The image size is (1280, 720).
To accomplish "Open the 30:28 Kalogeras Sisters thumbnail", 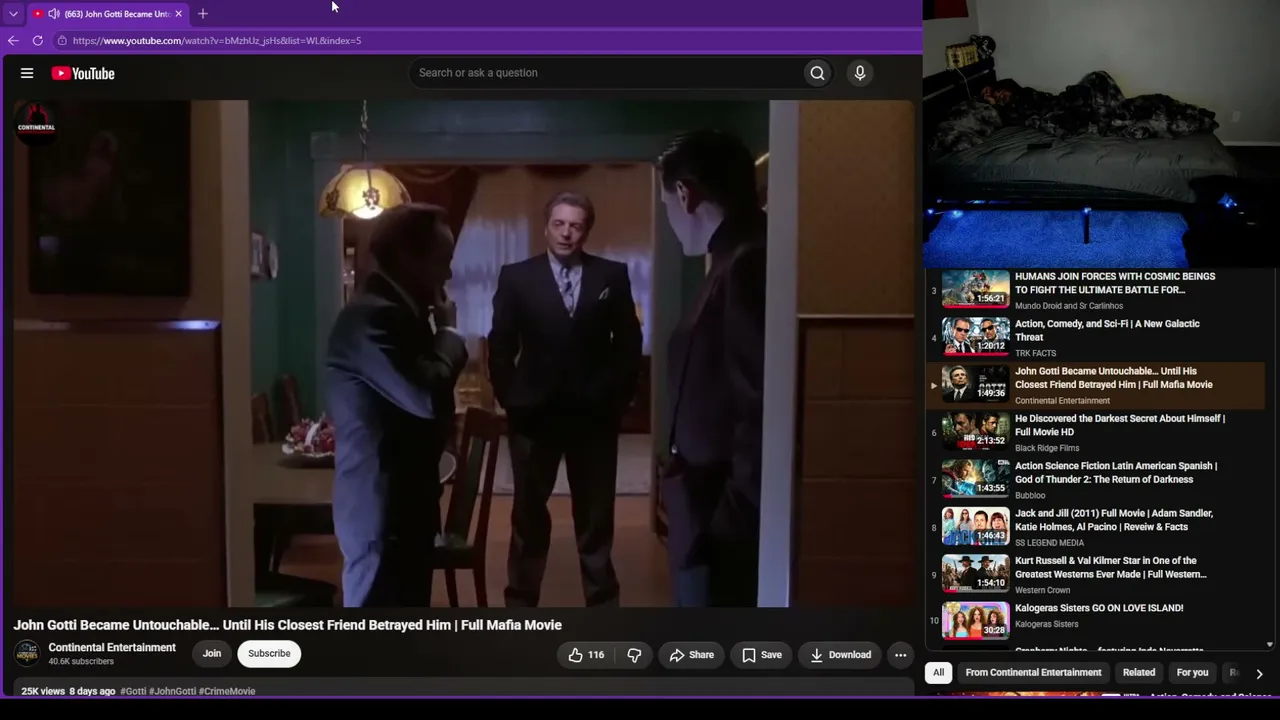I will click(x=976, y=621).
